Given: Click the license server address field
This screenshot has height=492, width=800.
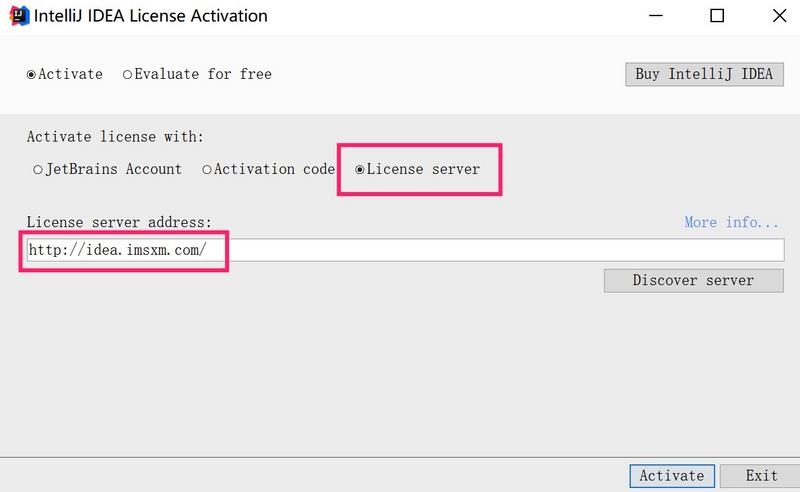Looking at the screenshot, I should [x=406, y=250].
